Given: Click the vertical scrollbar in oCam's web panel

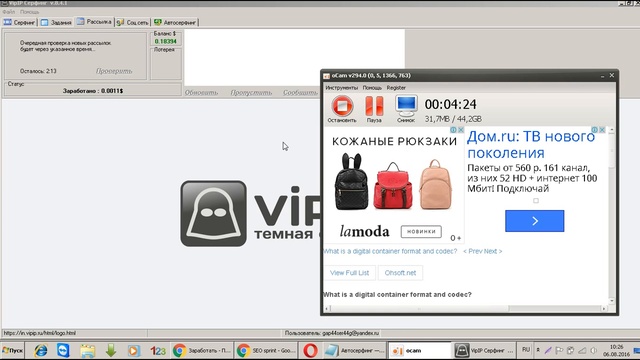Looking at the screenshot, I should point(611,150).
